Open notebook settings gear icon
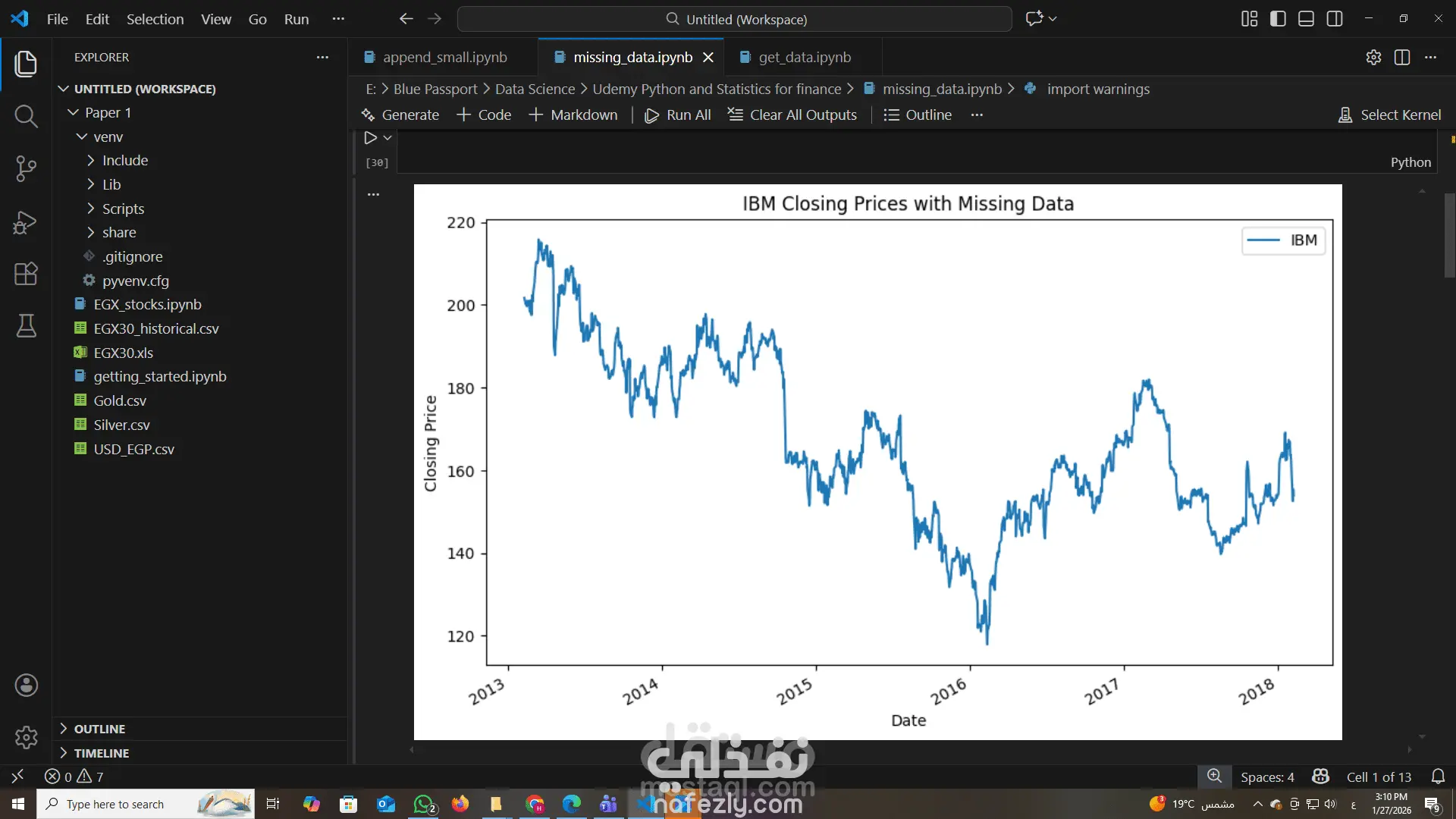Screen dimensions: 1456x819 pyautogui.click(x=1373, y=58)
